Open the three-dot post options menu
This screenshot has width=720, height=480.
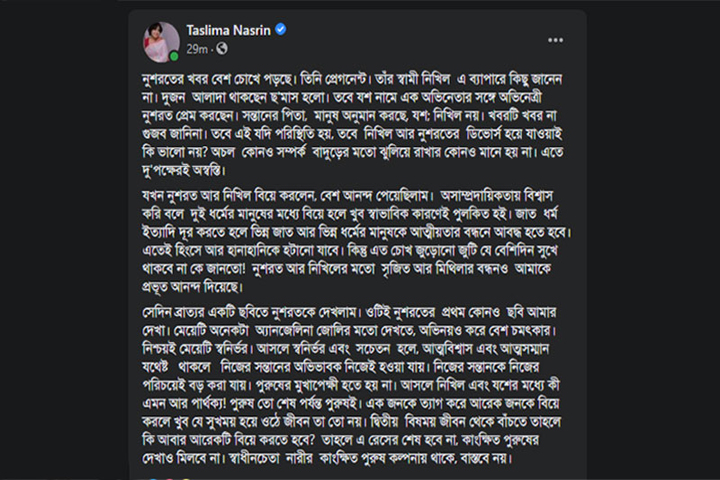pyautogui.click(x=555, y=40)
